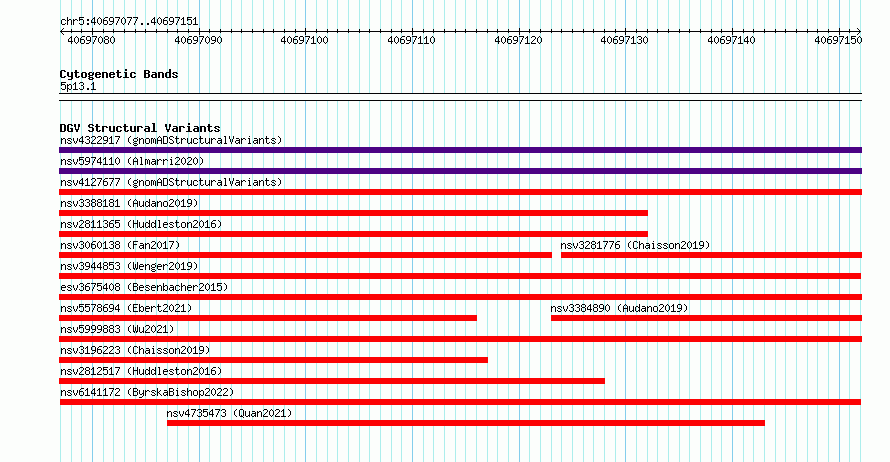Click ruler position 40697100
The height and width of the screenshot is (462, 890).
(x=305, y=40)
